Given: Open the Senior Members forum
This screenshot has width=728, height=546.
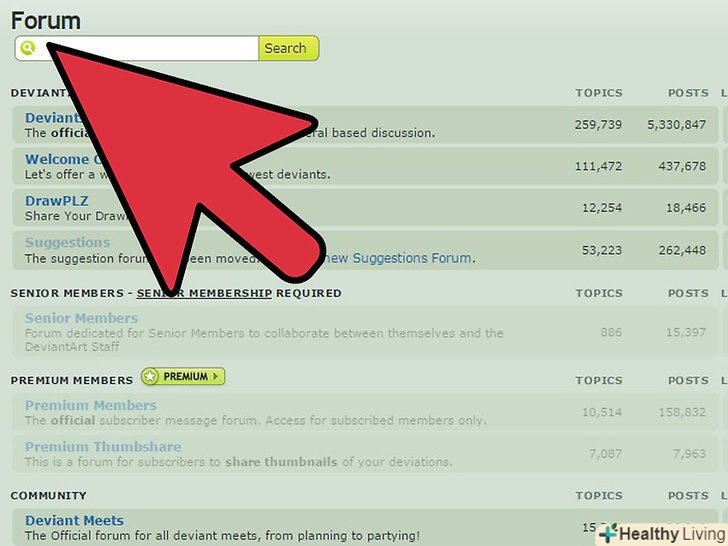Looking at the screenshot, I should point(81,318).
